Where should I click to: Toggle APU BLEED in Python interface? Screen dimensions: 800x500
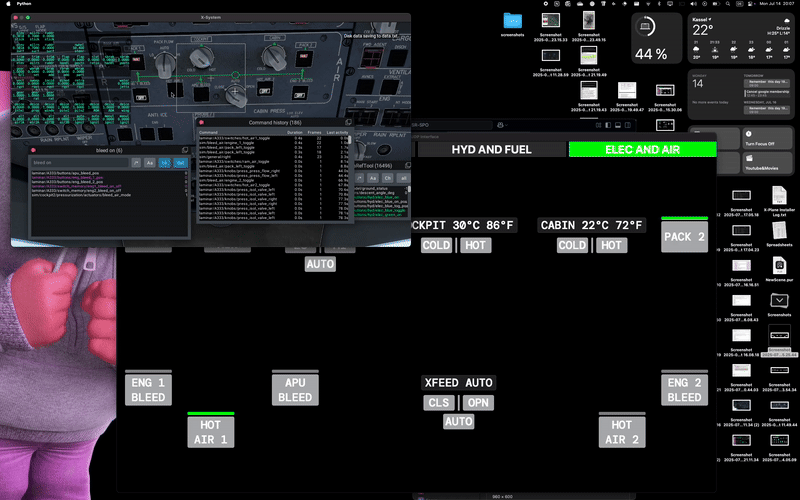(295, 390)
